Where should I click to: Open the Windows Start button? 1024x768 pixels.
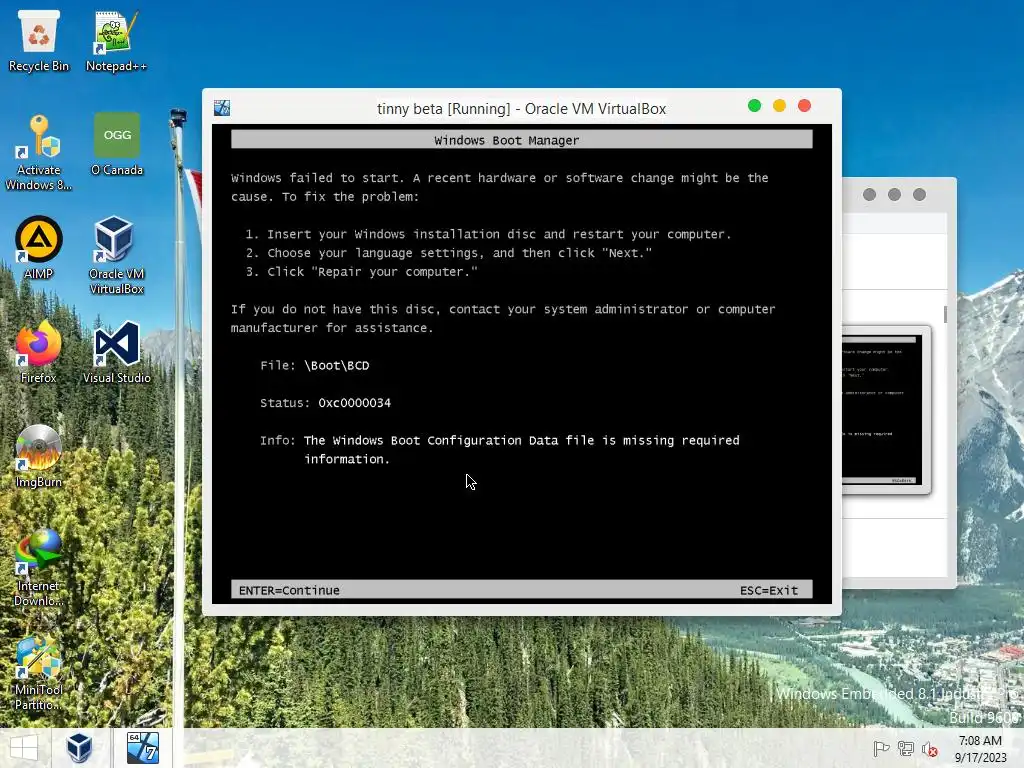pyautogui.click(x=24, y=748)
